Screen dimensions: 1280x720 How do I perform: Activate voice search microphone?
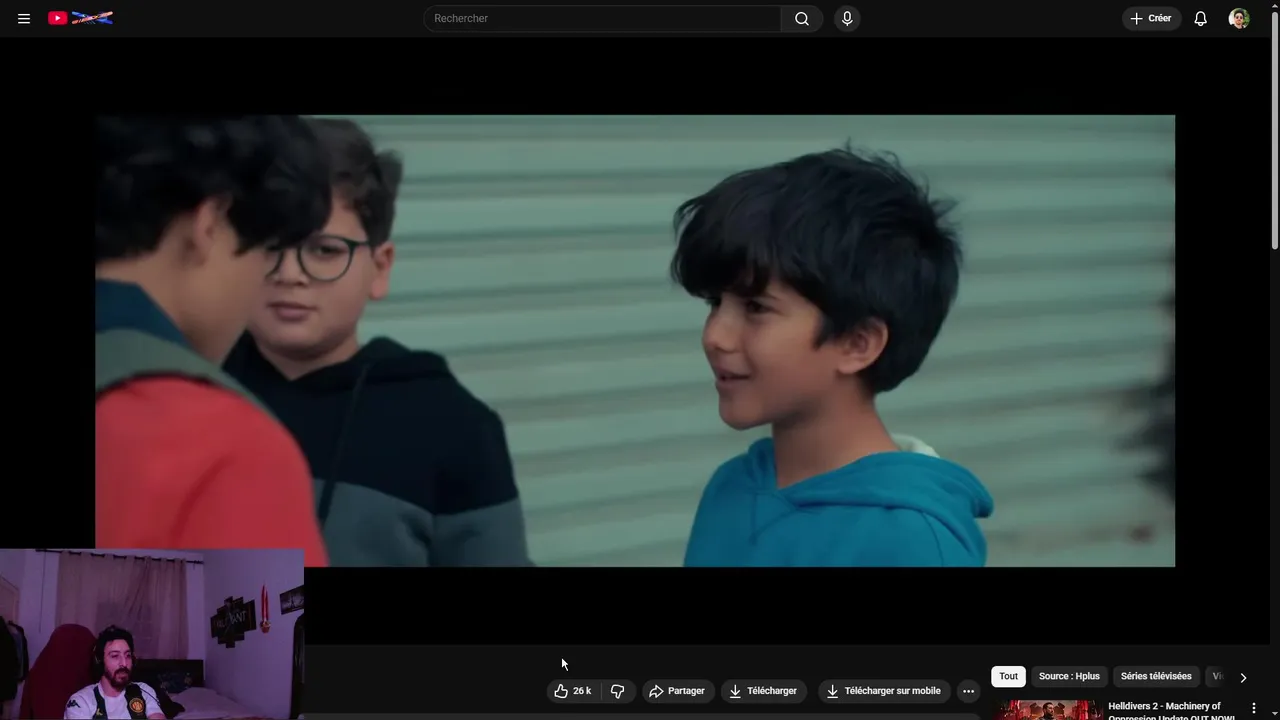coord(847,18)
